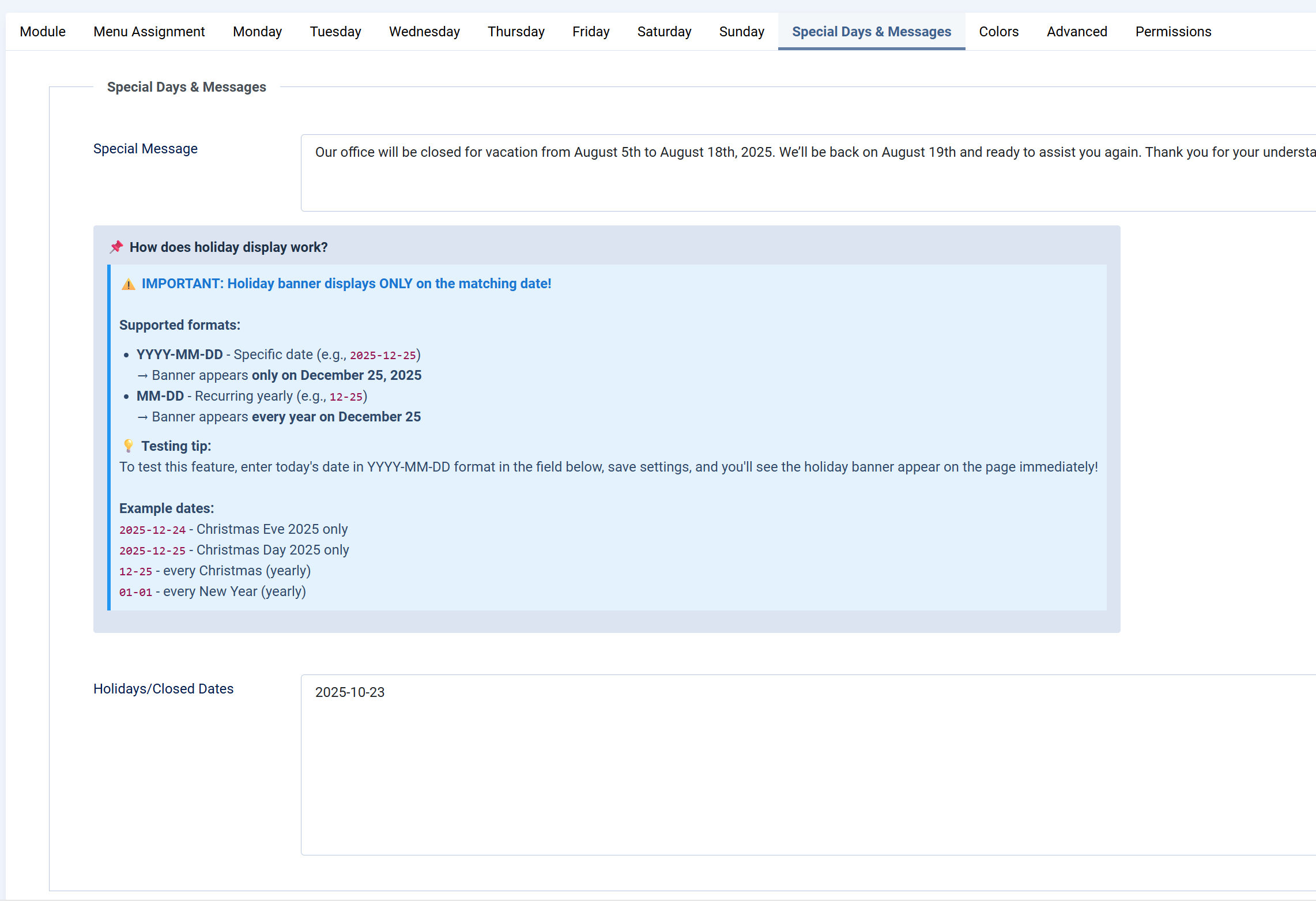The image size is (1316, 901).
Task: Select the Wednesday tab
Action: tap(424, 32)
